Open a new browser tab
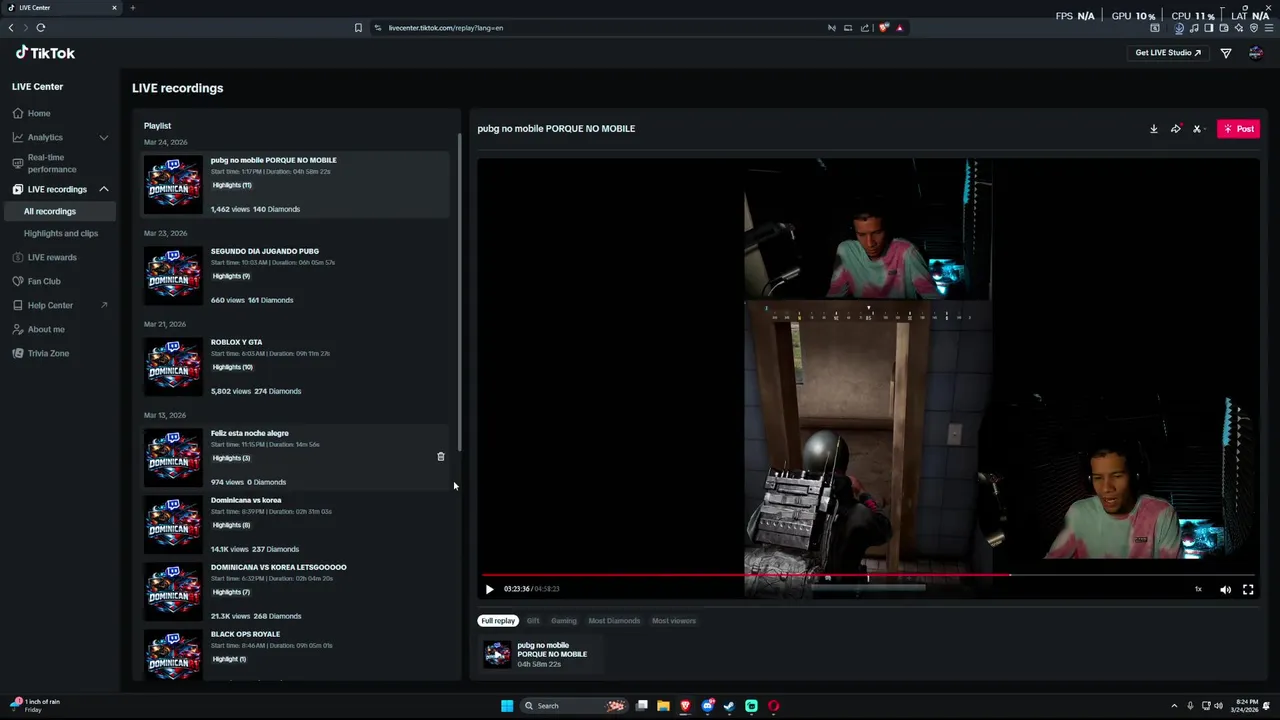The image size is (1280, 720). (x=132, y=8)
